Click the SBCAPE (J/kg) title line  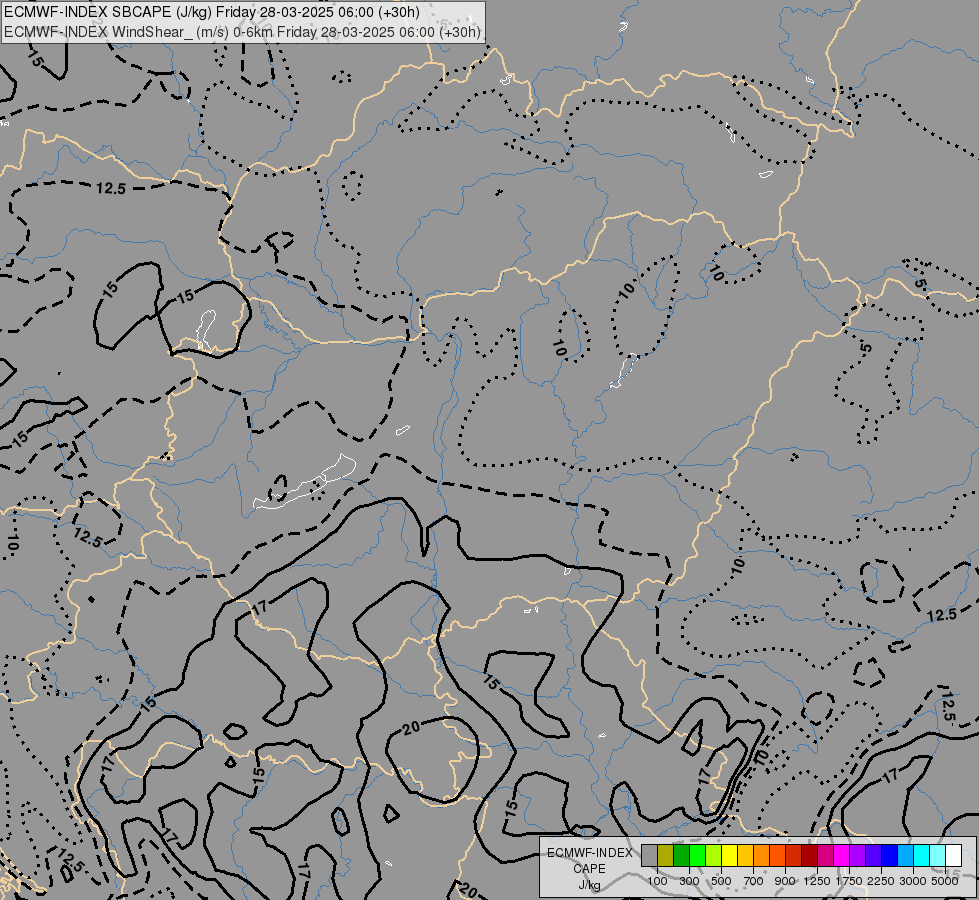[x=212, y=12]
